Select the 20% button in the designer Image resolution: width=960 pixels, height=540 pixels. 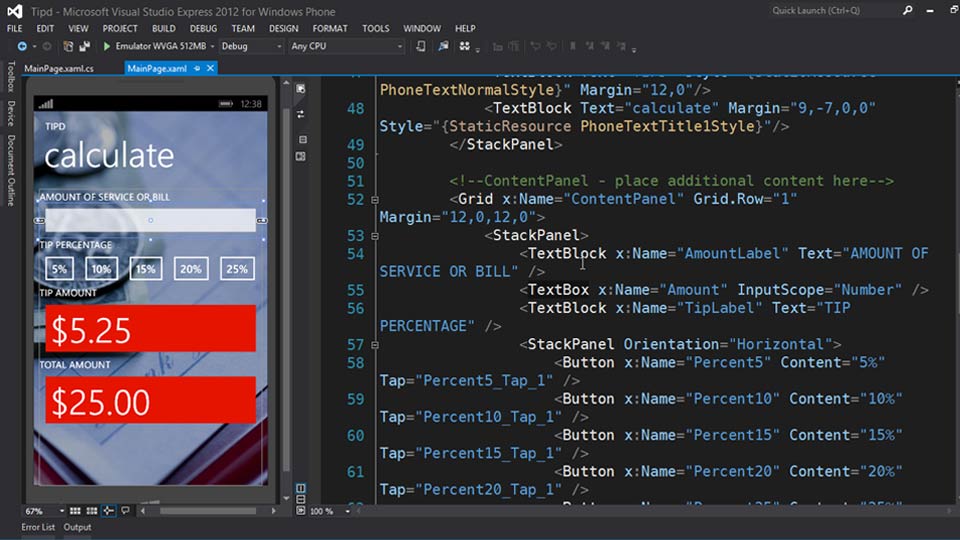pyautogui.click(x=190, y=269)
